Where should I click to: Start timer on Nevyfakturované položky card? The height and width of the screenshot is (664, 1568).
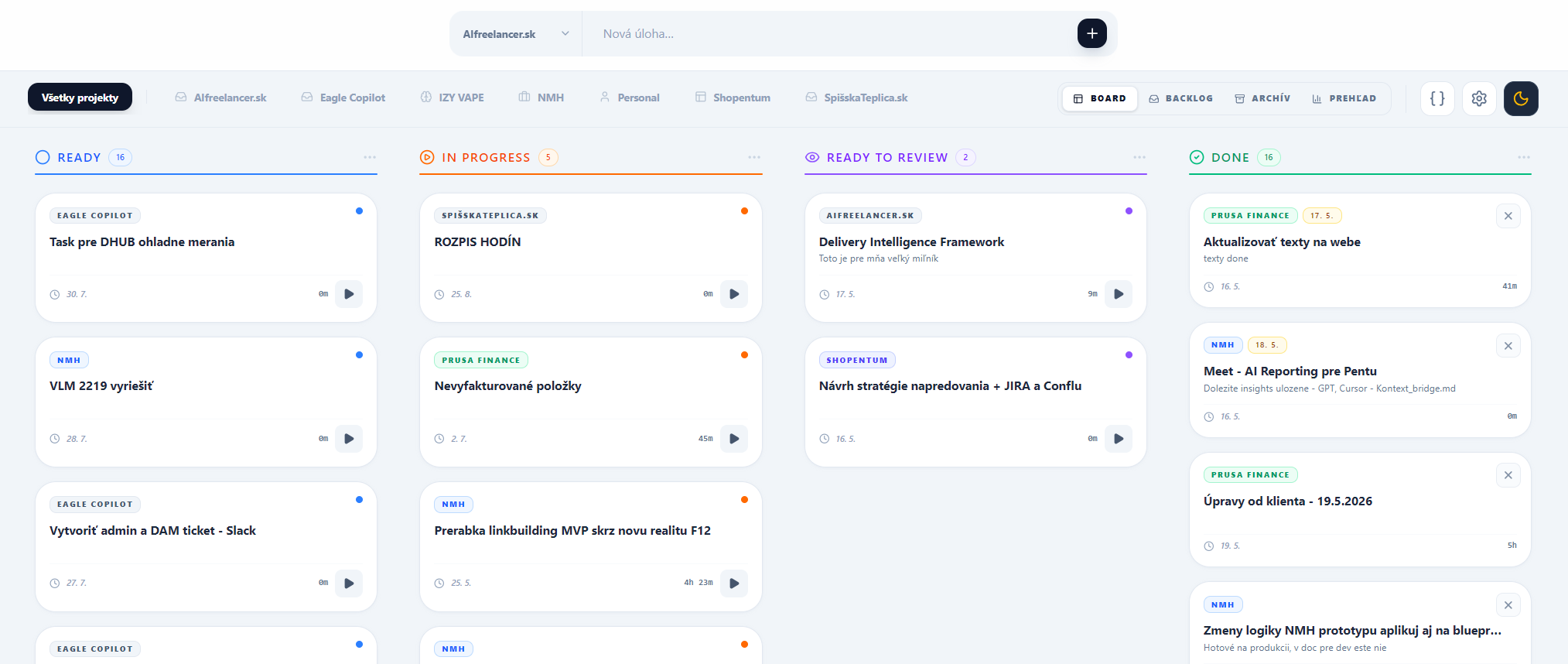[x=734, y=439]
